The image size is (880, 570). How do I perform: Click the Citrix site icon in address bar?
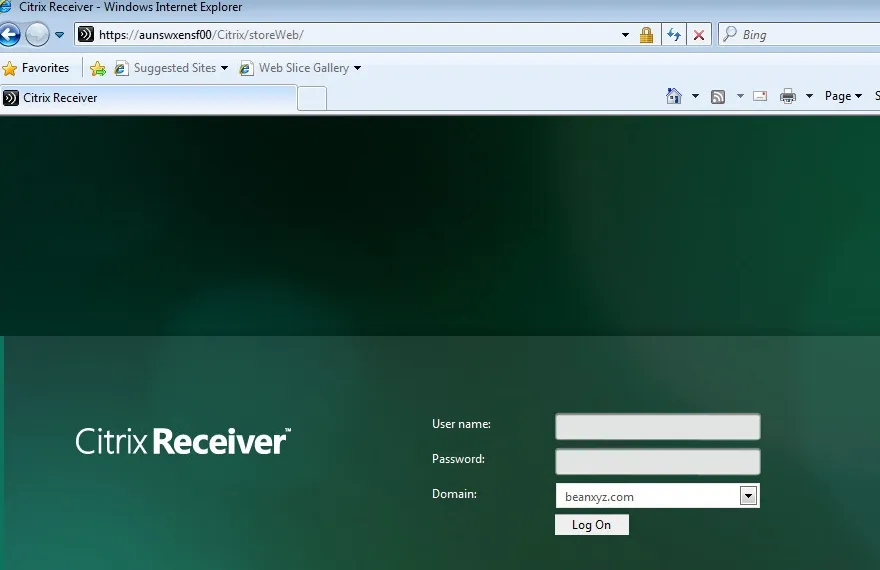click(85, 35)
